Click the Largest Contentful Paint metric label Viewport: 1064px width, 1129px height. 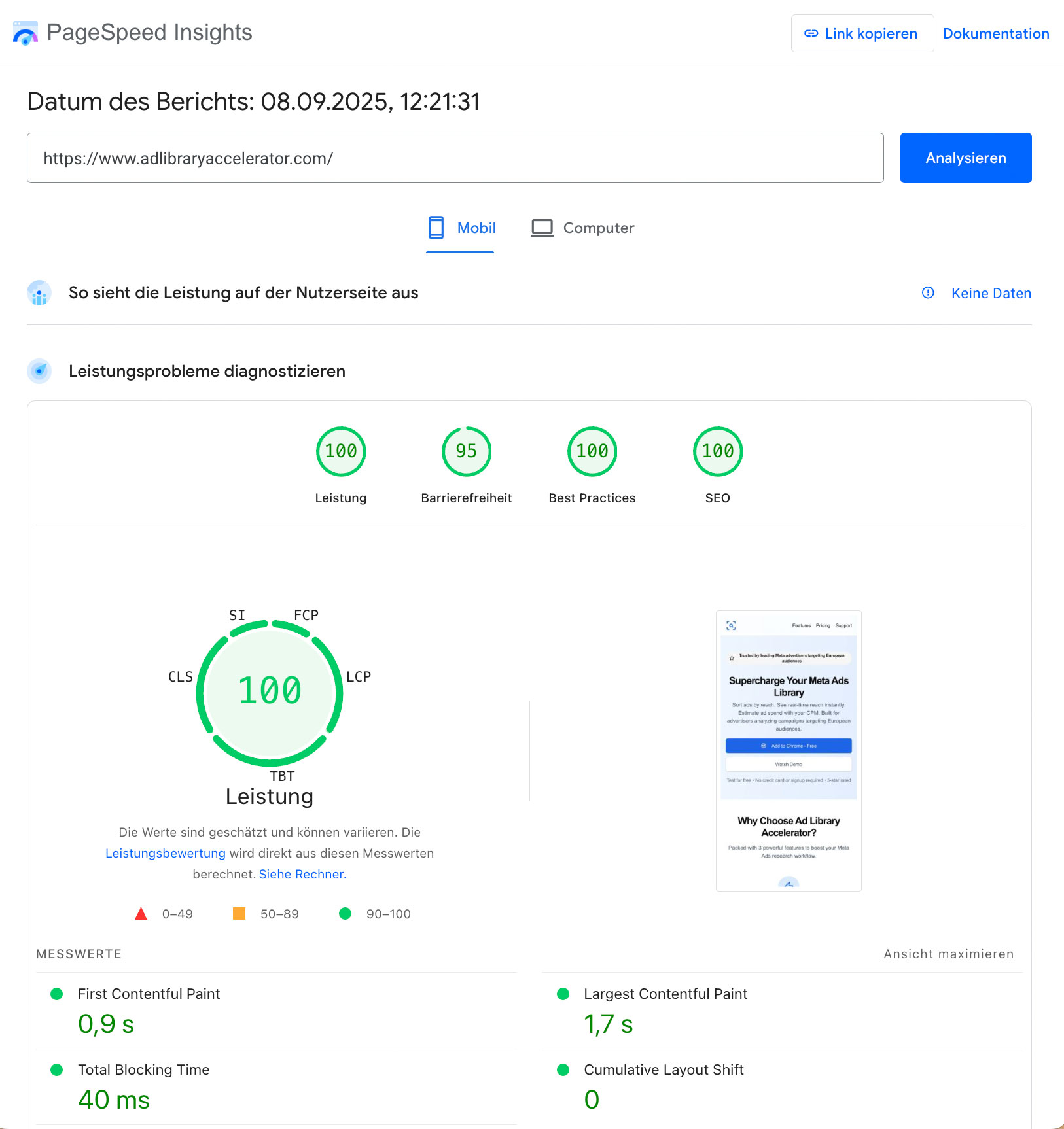pos(665,994)
